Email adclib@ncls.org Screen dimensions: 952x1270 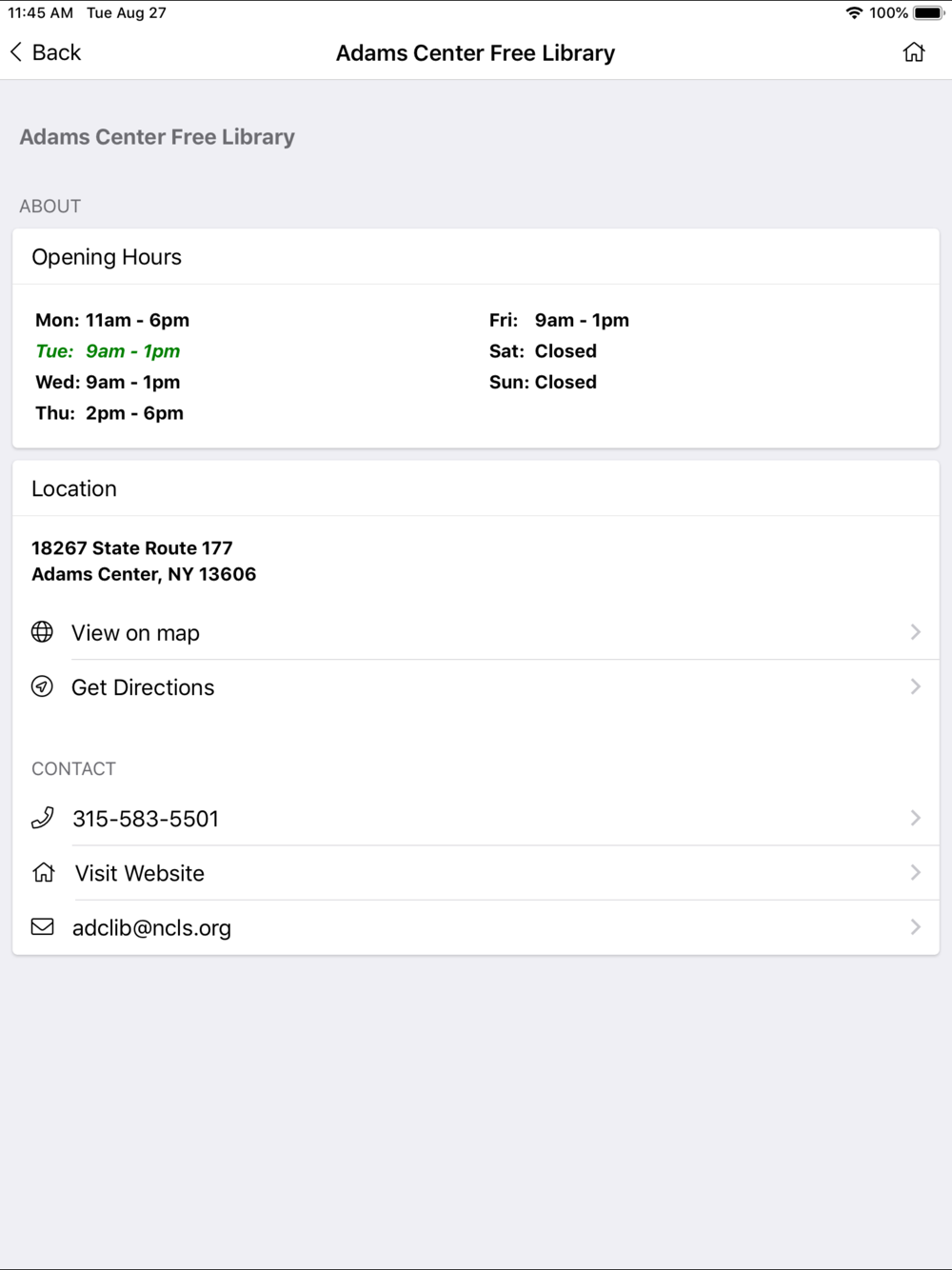(x=151, y=928)
